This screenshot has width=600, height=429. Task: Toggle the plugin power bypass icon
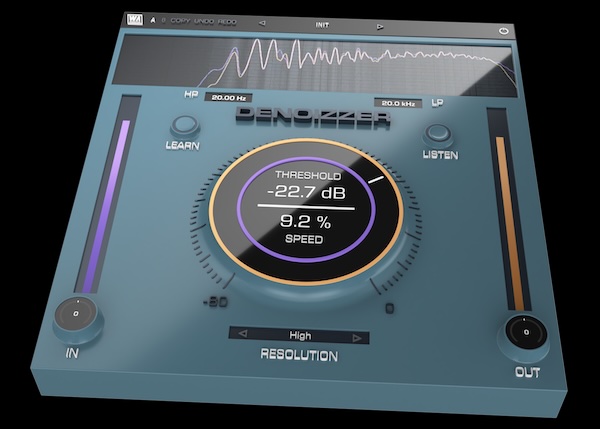[504, 31]
